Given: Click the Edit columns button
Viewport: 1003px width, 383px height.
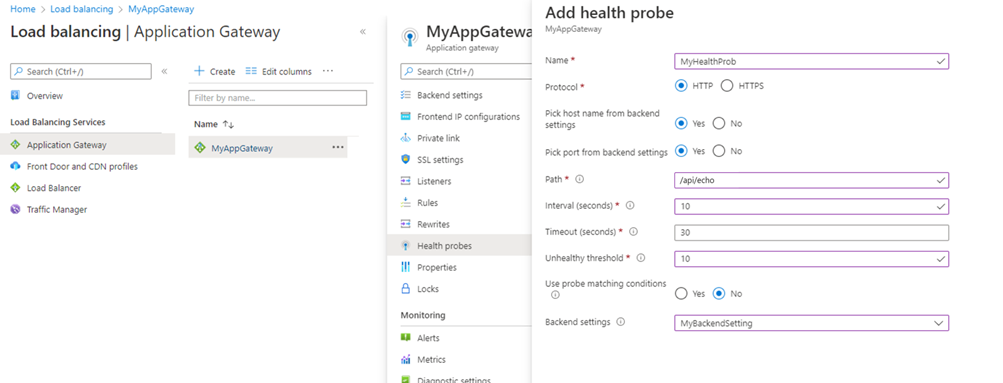Looking at the screenshot, I should 279,71.
